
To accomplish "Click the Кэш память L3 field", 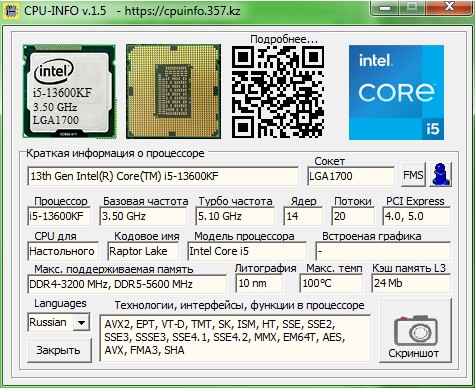I will 411,283.
